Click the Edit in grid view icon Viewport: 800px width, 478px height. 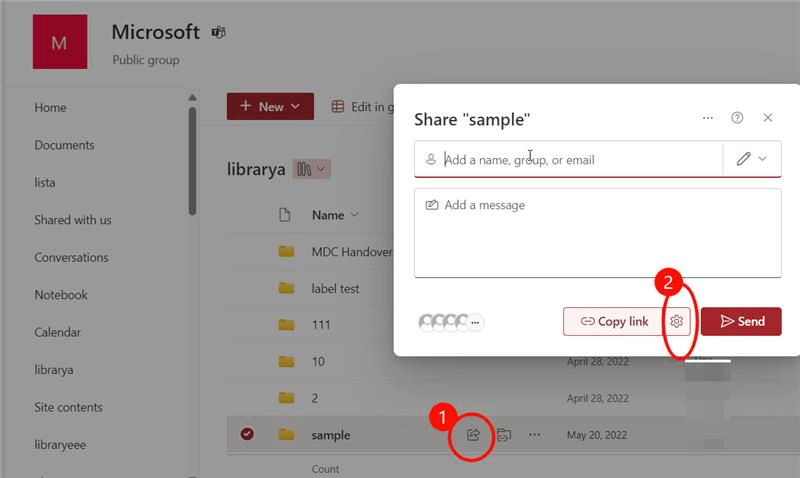click(x=338, y=107)
